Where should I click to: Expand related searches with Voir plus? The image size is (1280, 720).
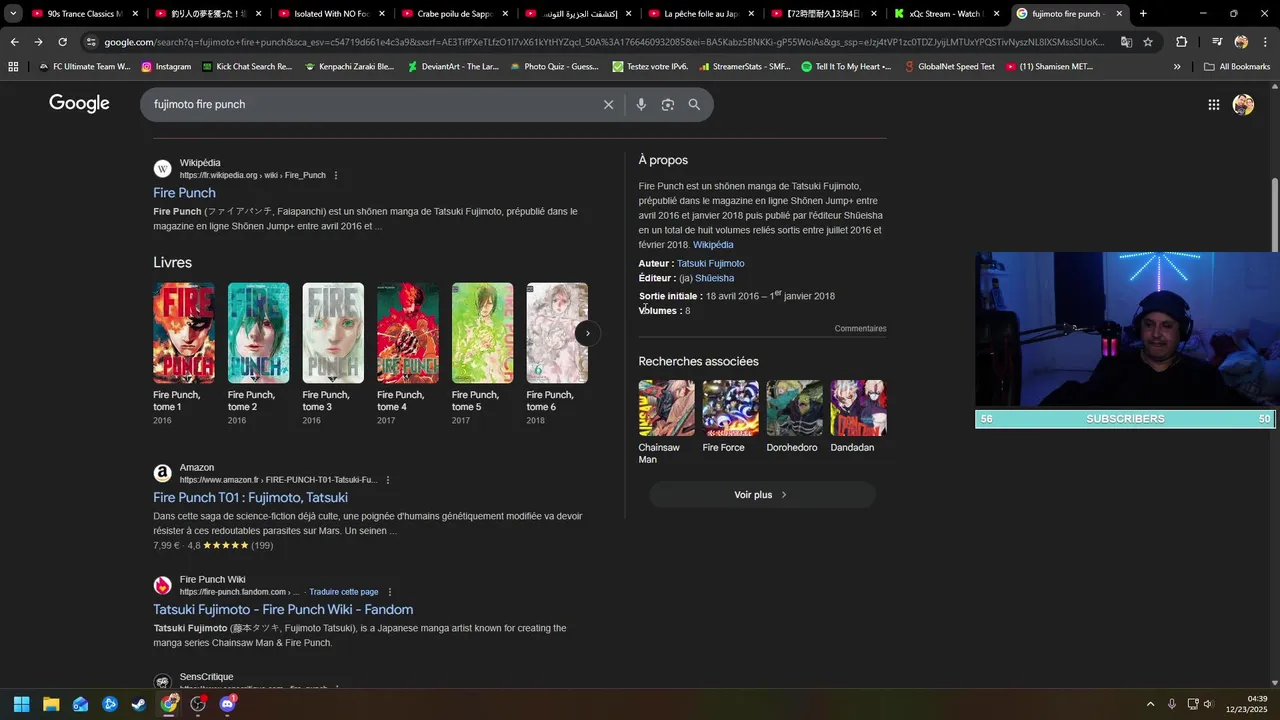(x=762, y=495)
